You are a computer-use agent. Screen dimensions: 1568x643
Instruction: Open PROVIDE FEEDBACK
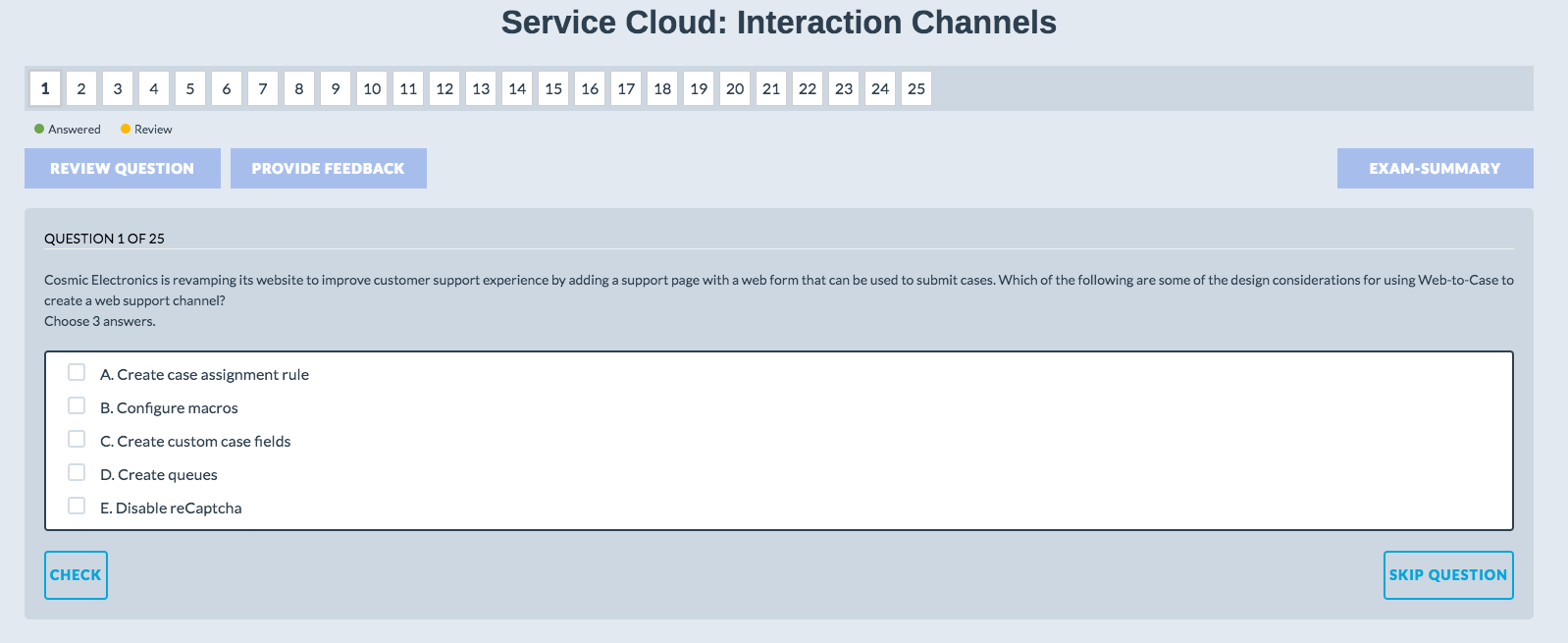329,168
